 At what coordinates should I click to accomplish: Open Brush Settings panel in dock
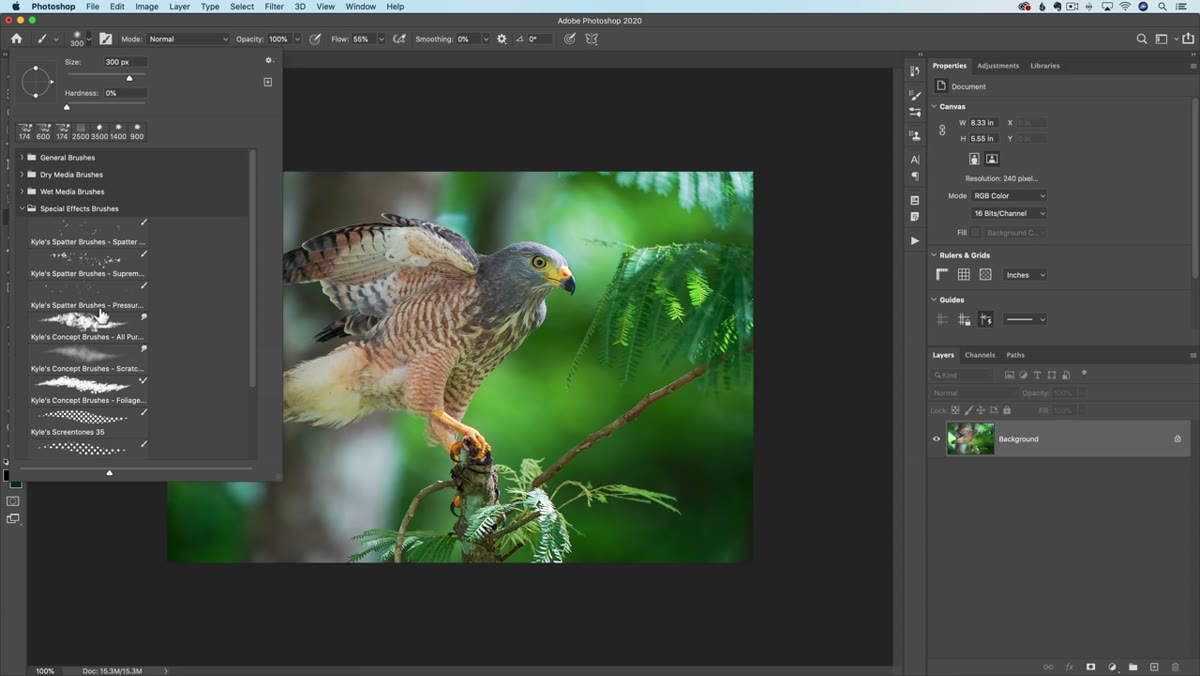click(x=915, y=112)
